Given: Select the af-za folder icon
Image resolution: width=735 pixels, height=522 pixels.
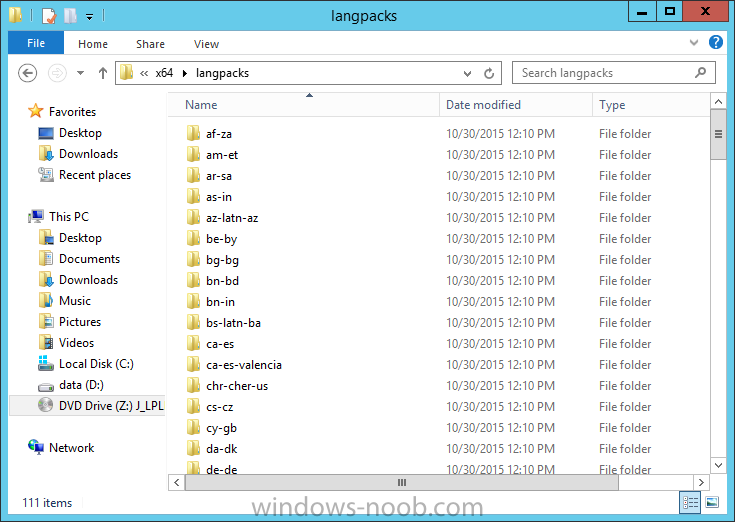Looking at the screenshot, I should (193, 134).
